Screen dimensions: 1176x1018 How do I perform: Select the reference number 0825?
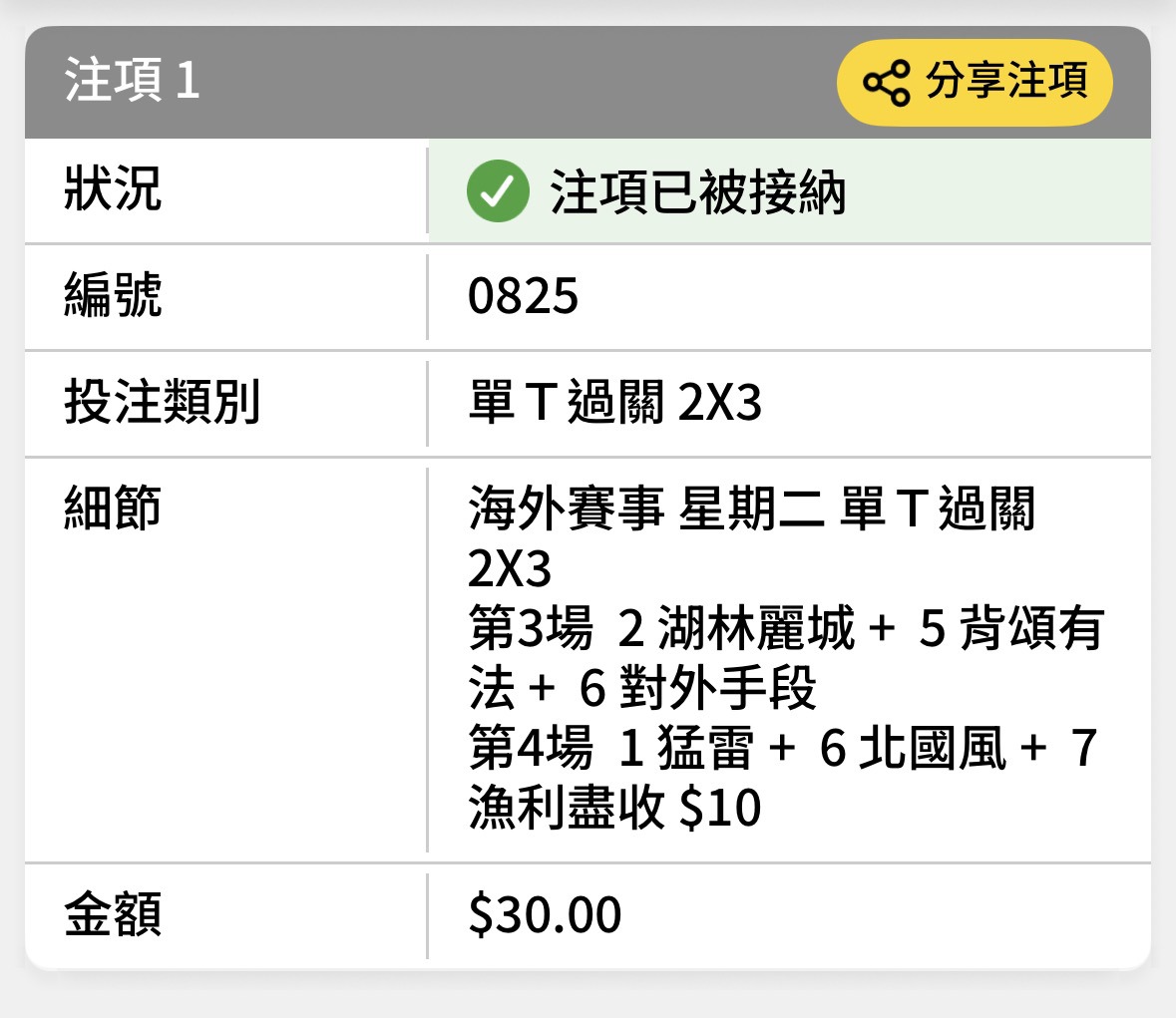[523, 296]
